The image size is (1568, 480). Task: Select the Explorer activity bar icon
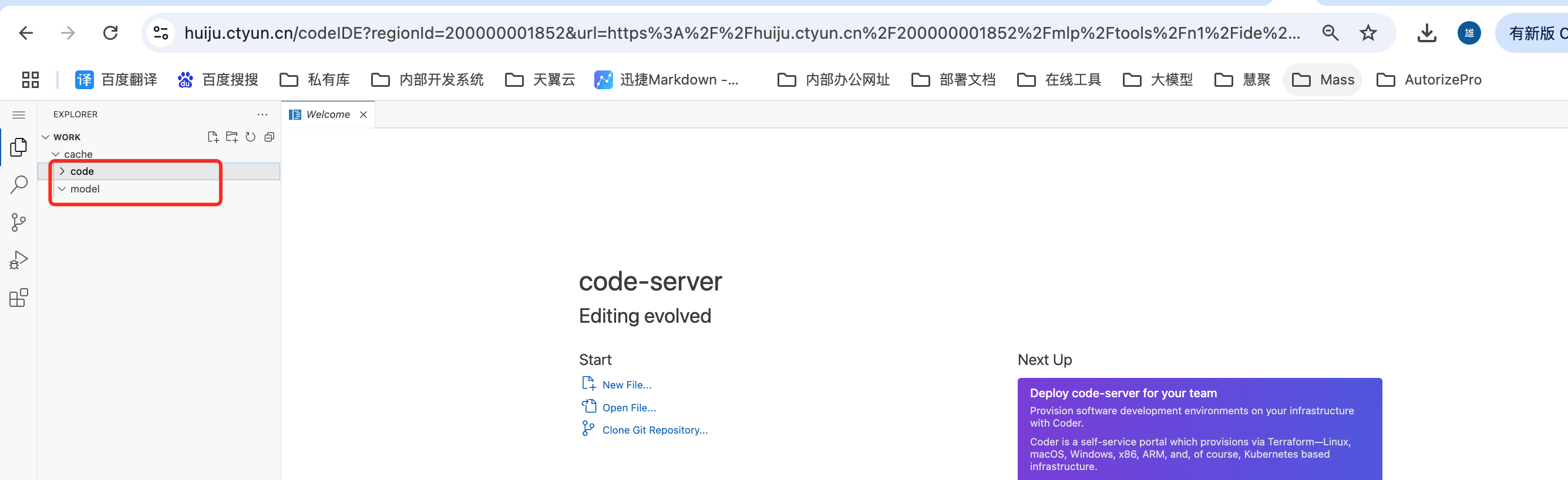19,147
